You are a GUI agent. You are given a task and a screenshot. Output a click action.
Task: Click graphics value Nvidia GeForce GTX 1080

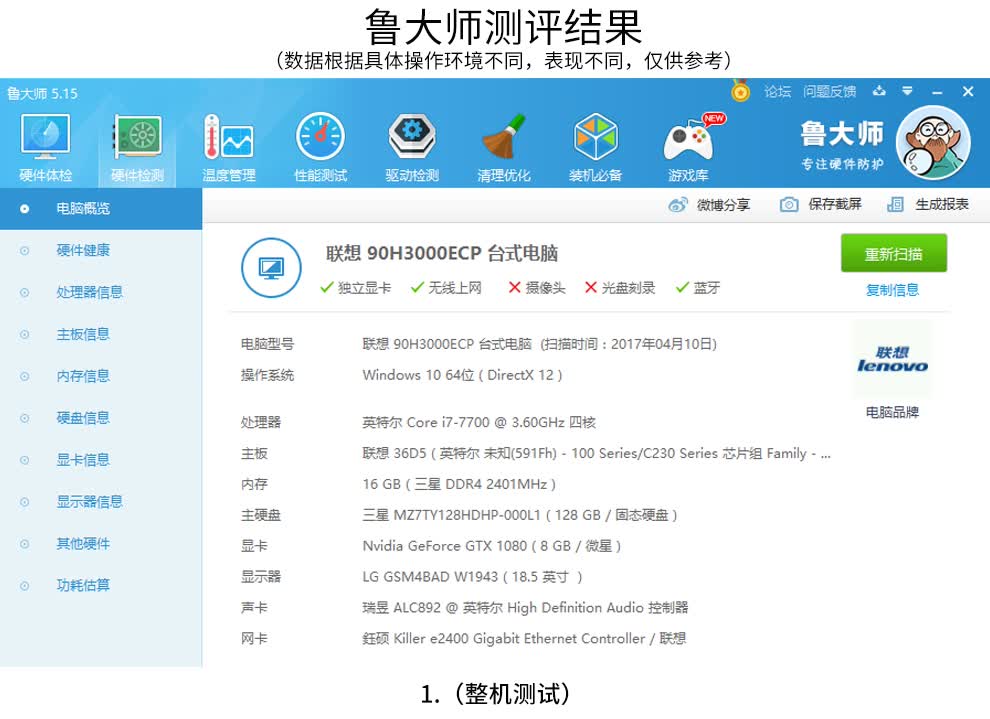point(492,546)
